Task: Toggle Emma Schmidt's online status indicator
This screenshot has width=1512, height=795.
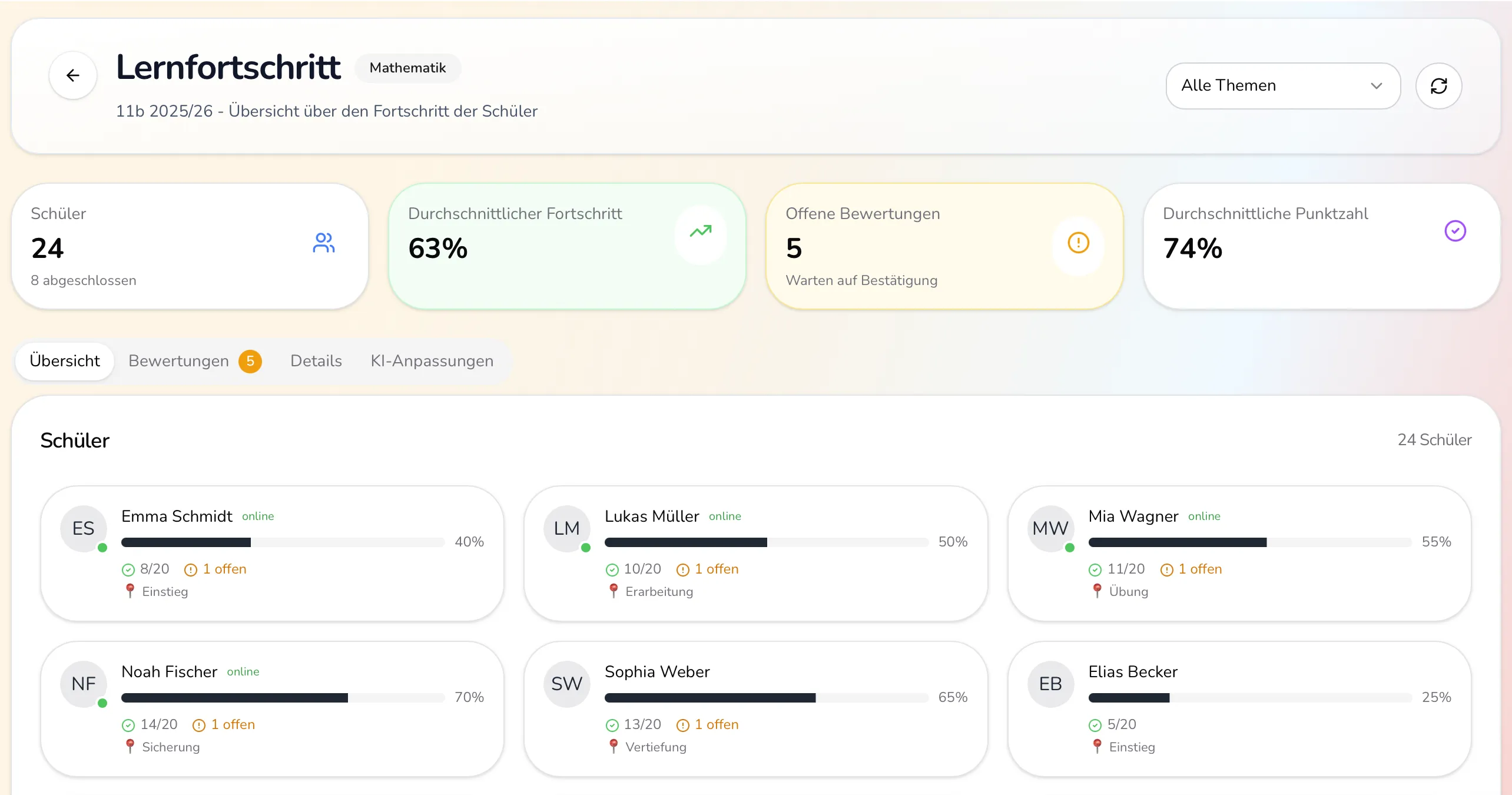Action: [x=103, y=548]
